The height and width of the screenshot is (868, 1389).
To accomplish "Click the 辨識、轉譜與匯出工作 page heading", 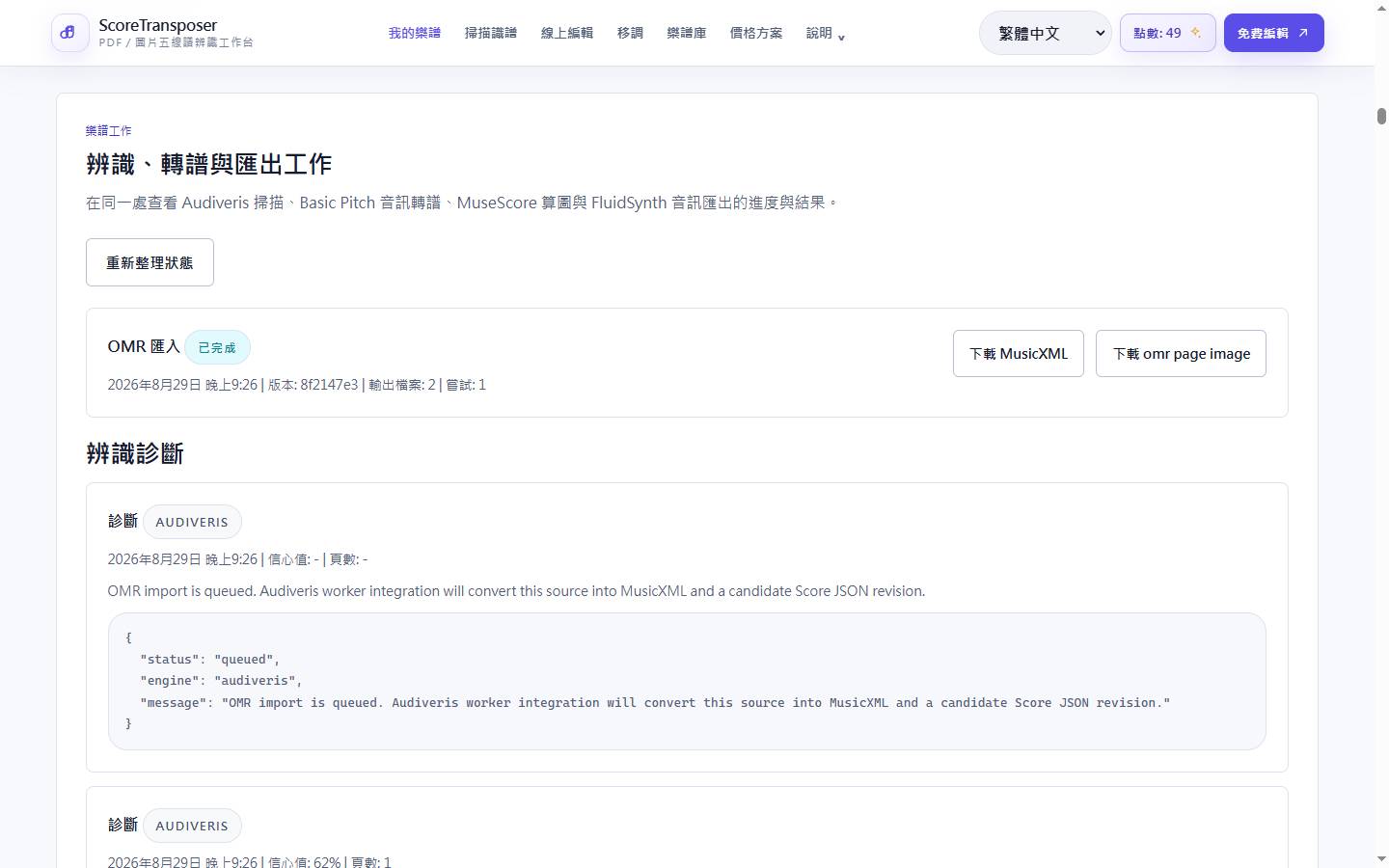I will [208, 164].
